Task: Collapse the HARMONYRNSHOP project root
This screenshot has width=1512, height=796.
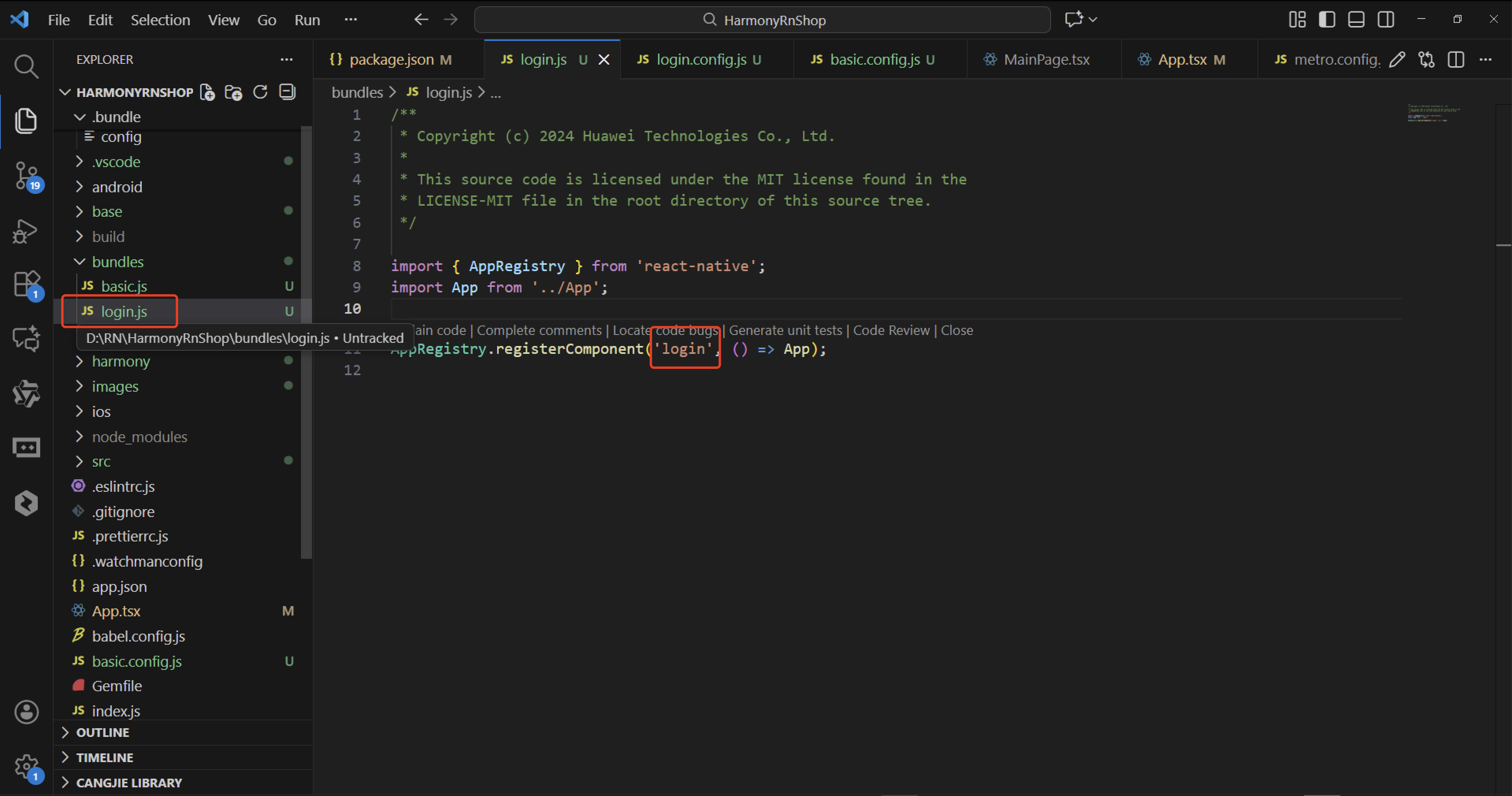Action: coord(66,92)
